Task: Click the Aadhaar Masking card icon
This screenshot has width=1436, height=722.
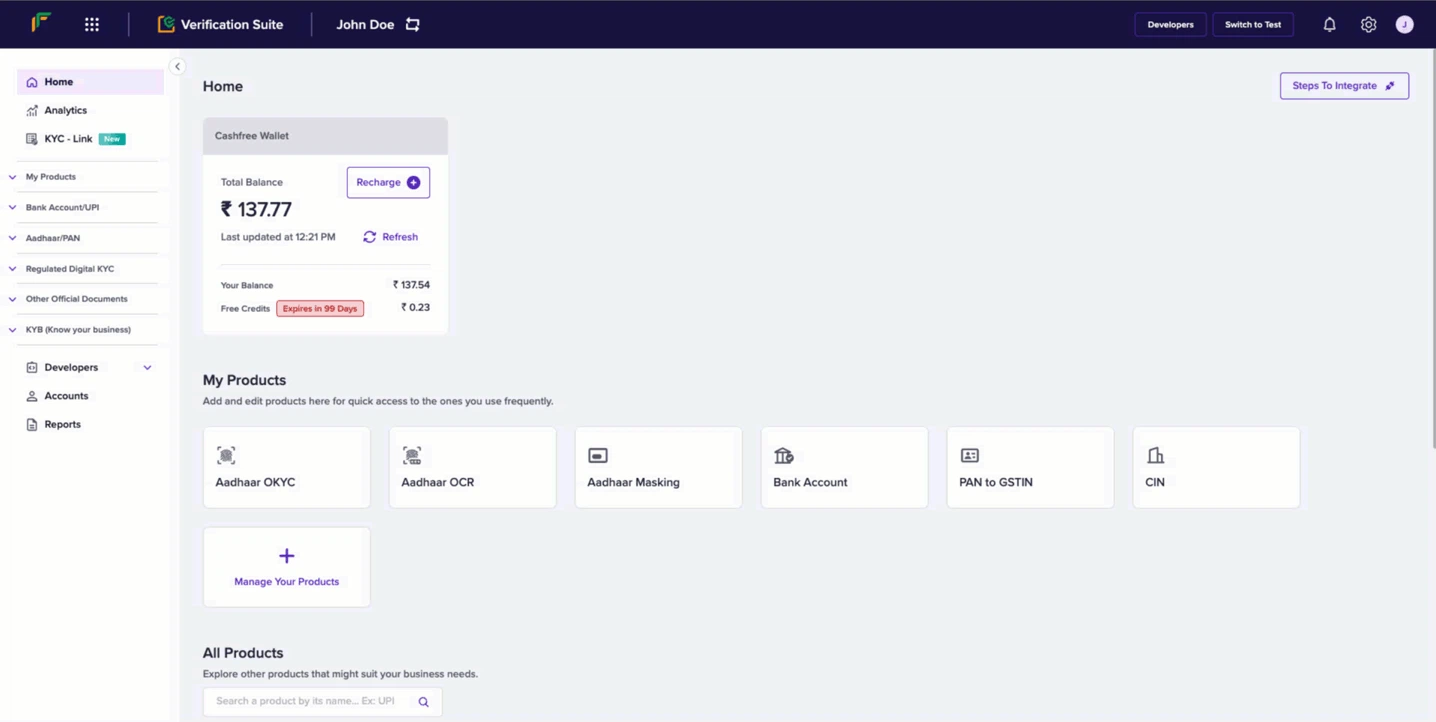Action: pyautogui.click(x=598, y=455)
